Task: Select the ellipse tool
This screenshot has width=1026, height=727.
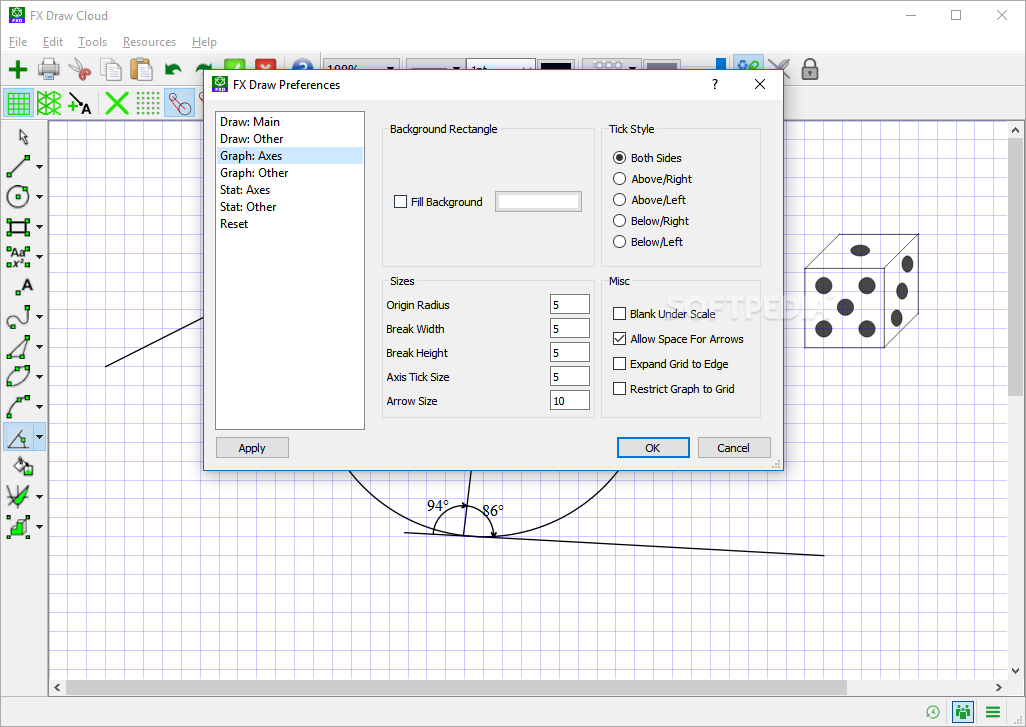Action: tap(18, 377)
